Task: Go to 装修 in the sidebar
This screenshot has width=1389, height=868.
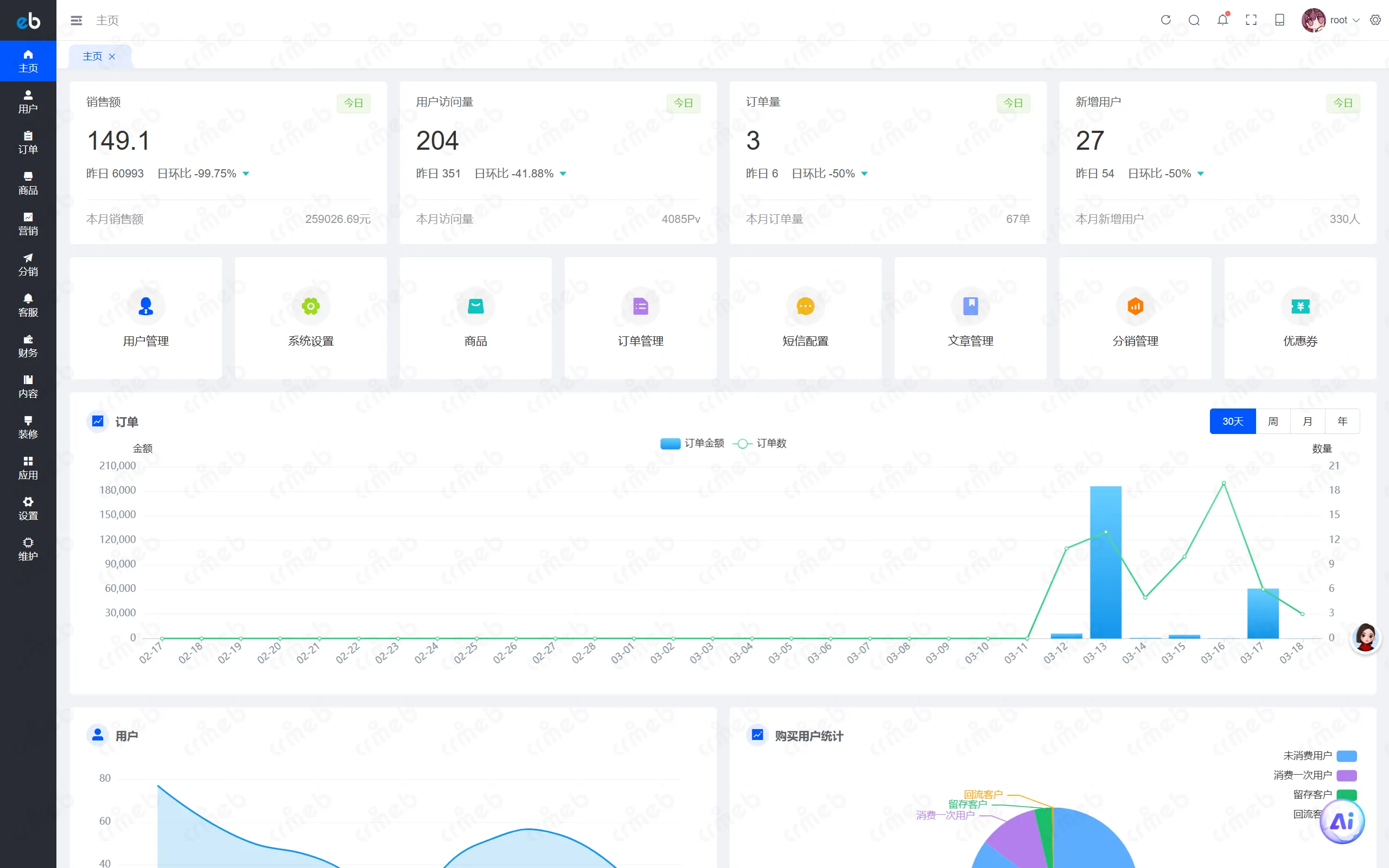Action: pyautogui.click(x=28, y=427)
